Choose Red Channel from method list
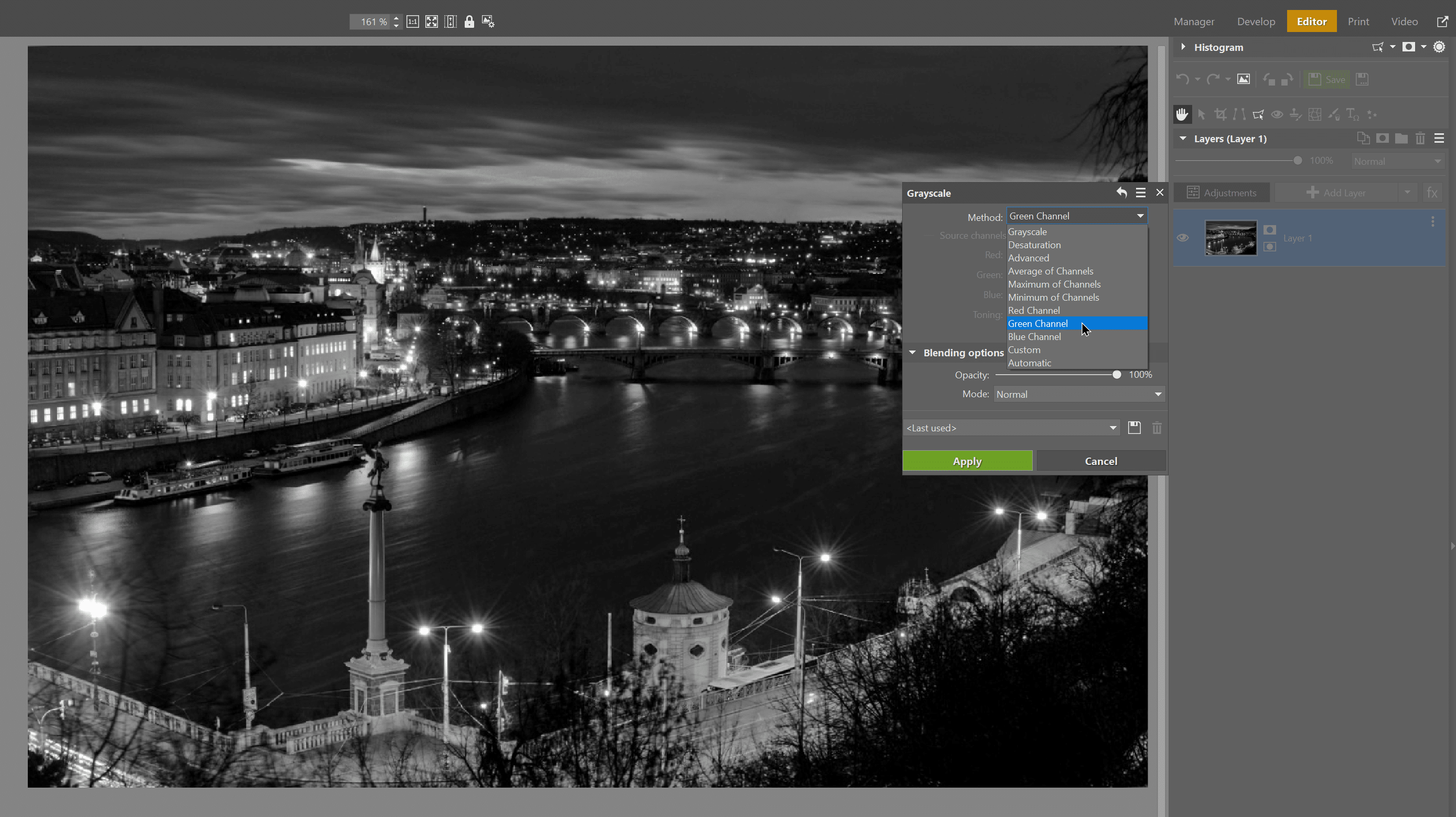 pyautogui.click(x=1077, y=311)
